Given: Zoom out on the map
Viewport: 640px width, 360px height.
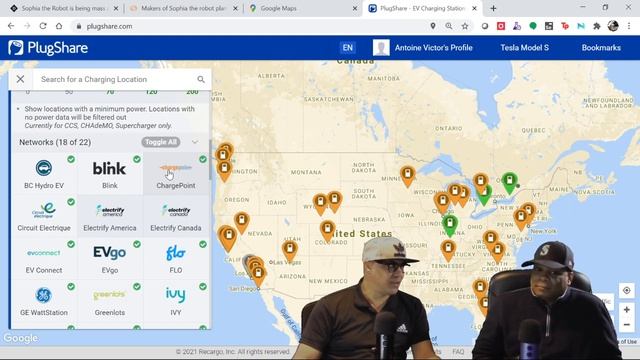Looking at the screenshot, I should pos(627,324).
